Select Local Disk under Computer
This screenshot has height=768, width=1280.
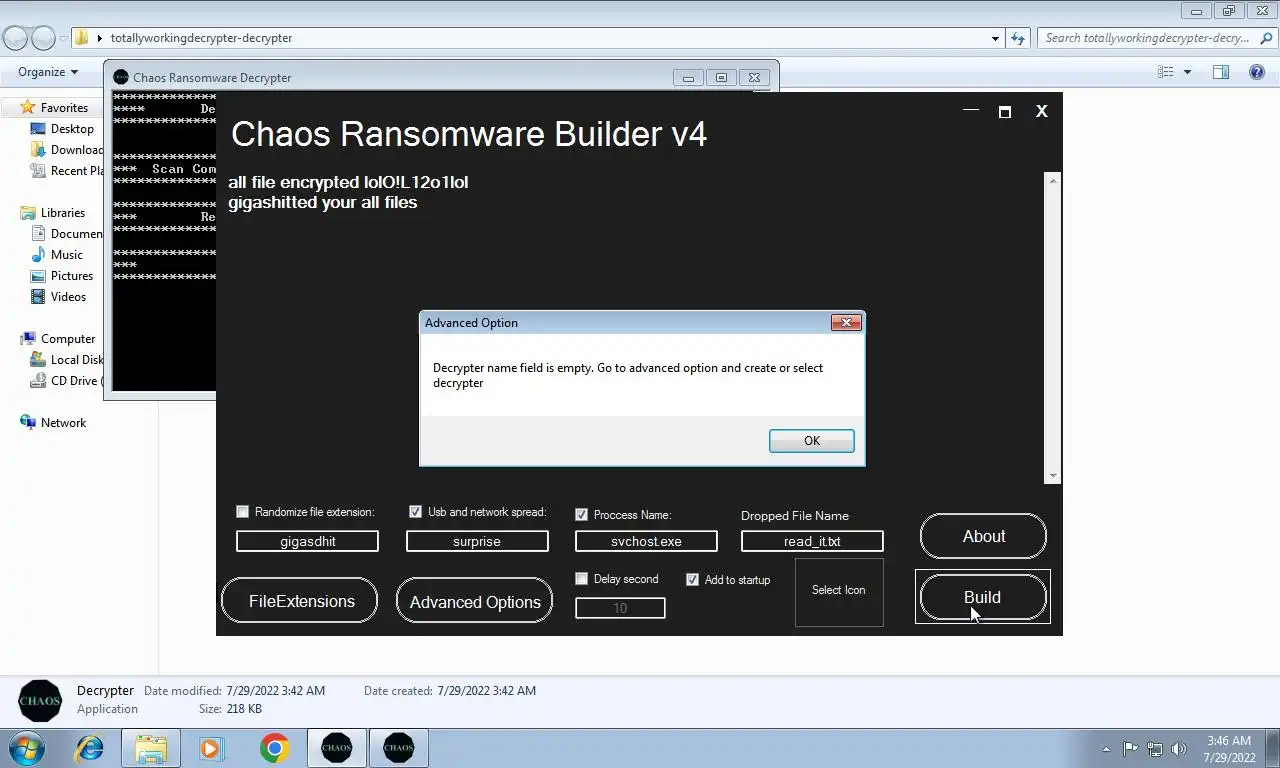point(77,359)
